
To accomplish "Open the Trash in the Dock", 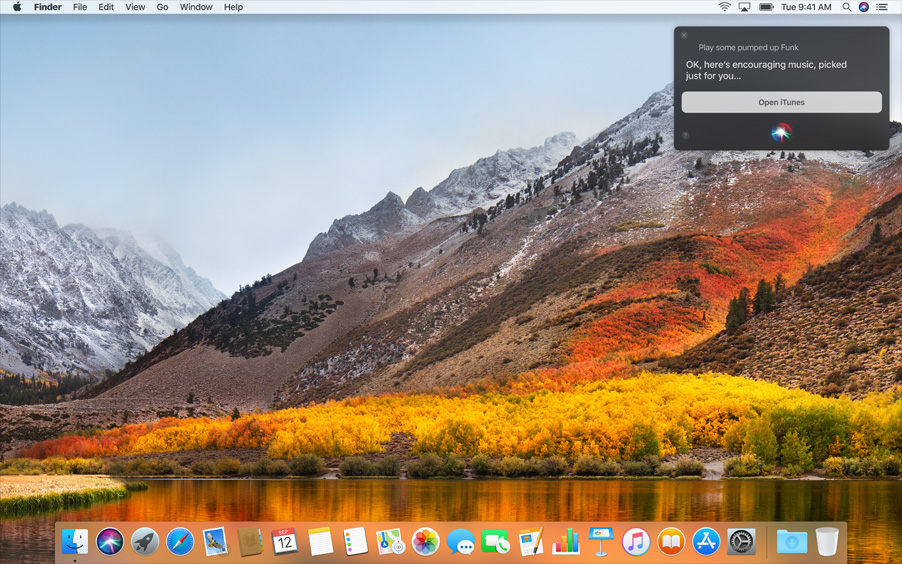I will tap(827, 542).
